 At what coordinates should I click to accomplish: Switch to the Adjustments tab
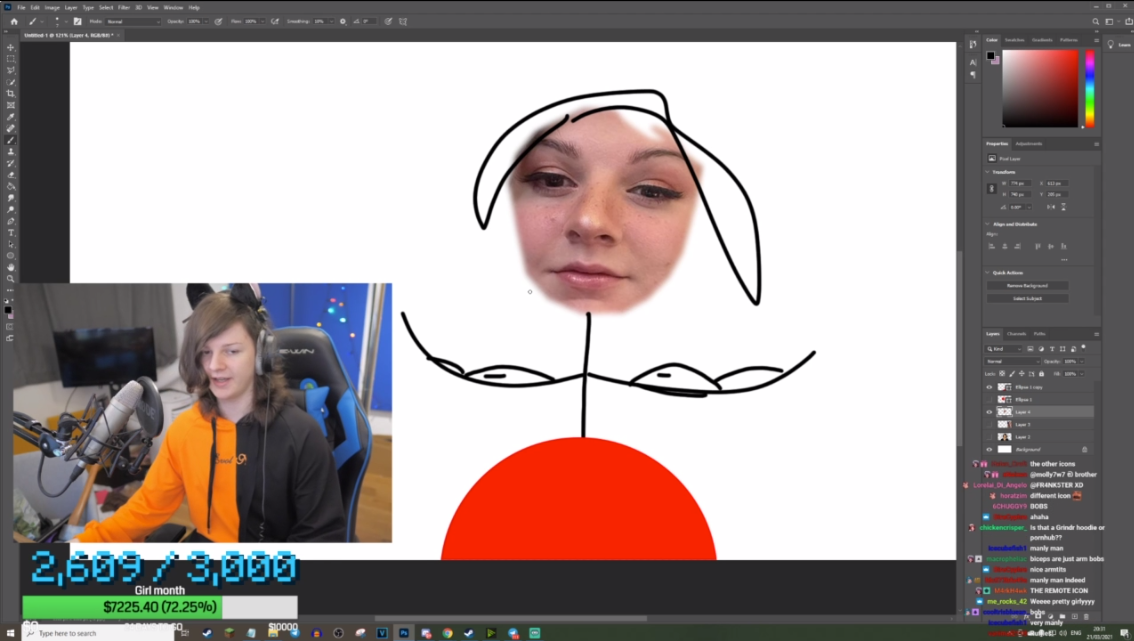coord(1028,143)
